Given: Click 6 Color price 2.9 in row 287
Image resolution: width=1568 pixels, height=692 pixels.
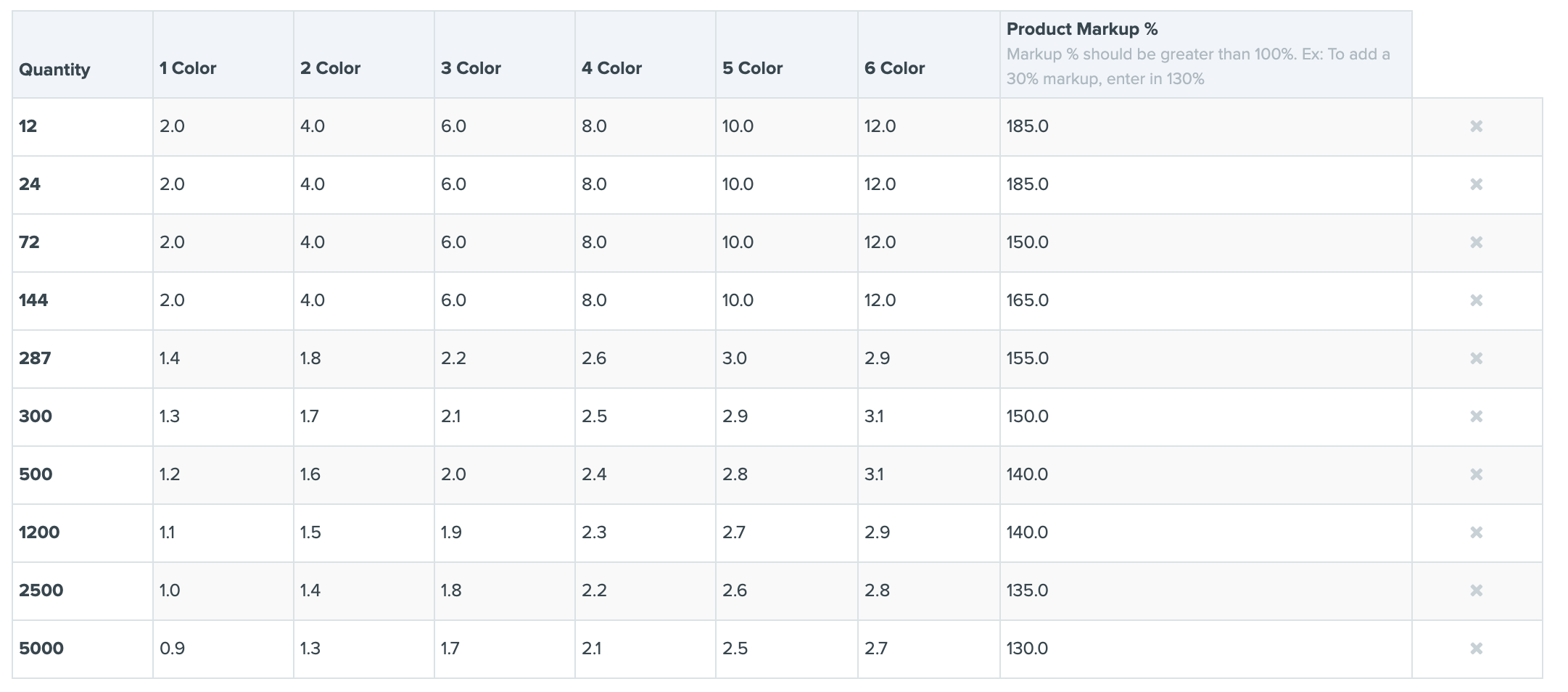Looking at the screenshot, I should [929, 359].
